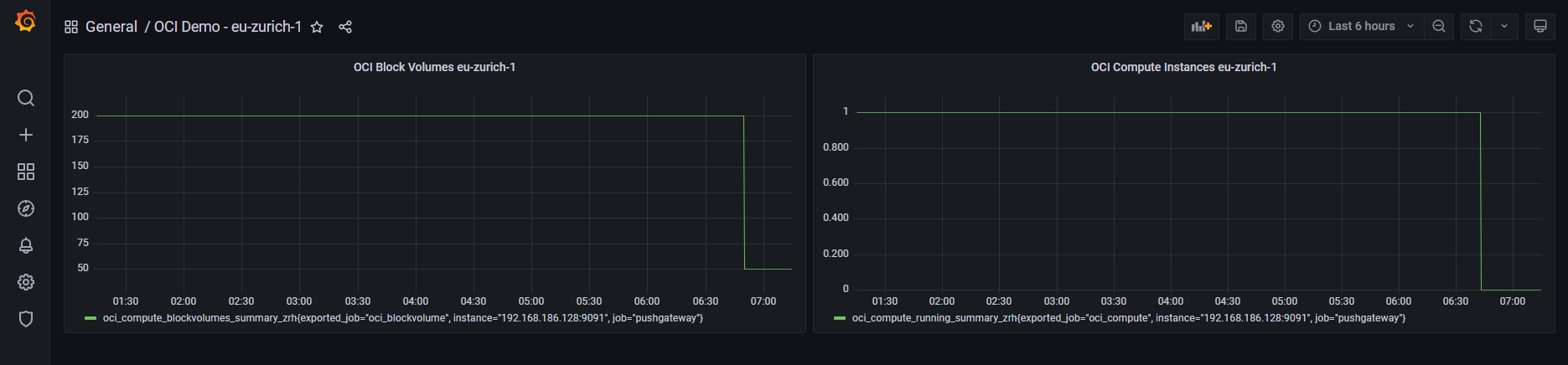Toggle the oci_compute_blockvolumes_summary_zrh legend series
The width and height of the screenshot is (1568, 365).
pos(402,318)
